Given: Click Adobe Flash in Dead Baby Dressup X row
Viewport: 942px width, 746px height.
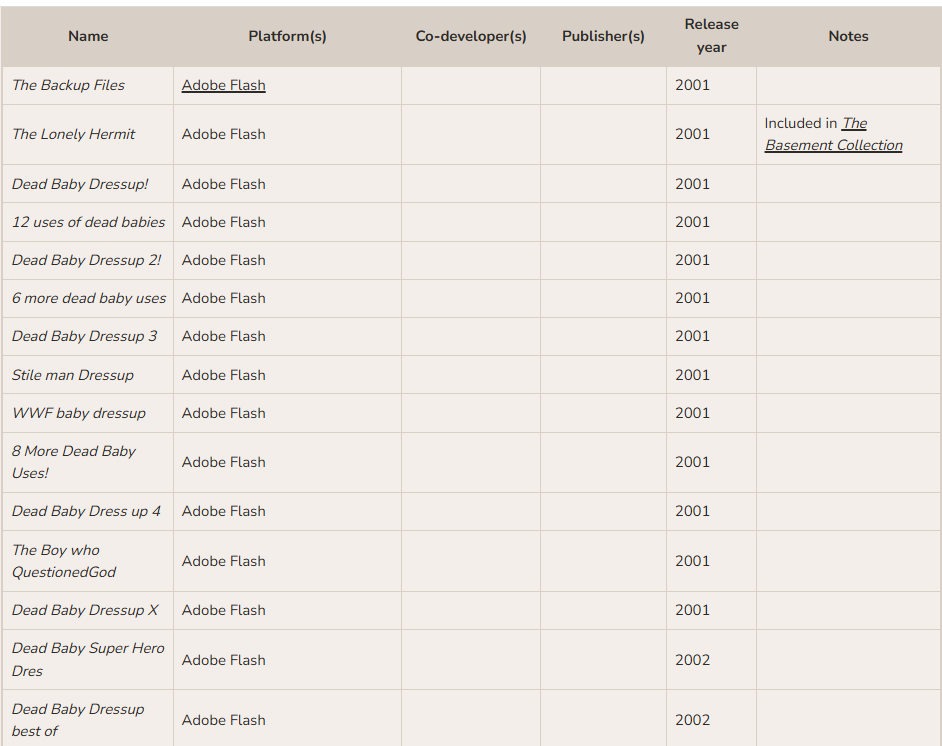Looking at the screenshot, I should pos(223,610).
